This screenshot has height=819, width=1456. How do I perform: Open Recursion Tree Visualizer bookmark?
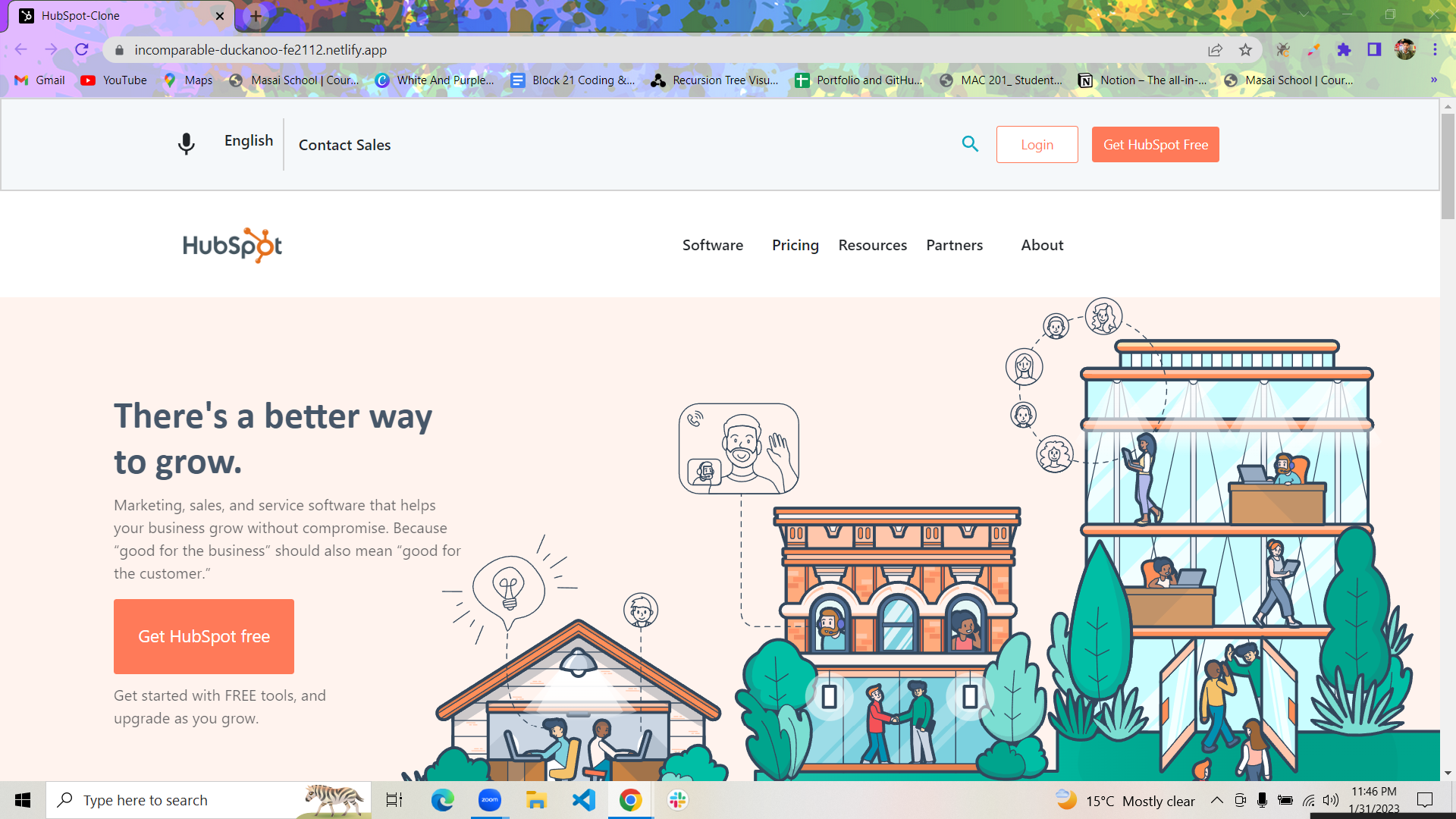tap(714, 80)
